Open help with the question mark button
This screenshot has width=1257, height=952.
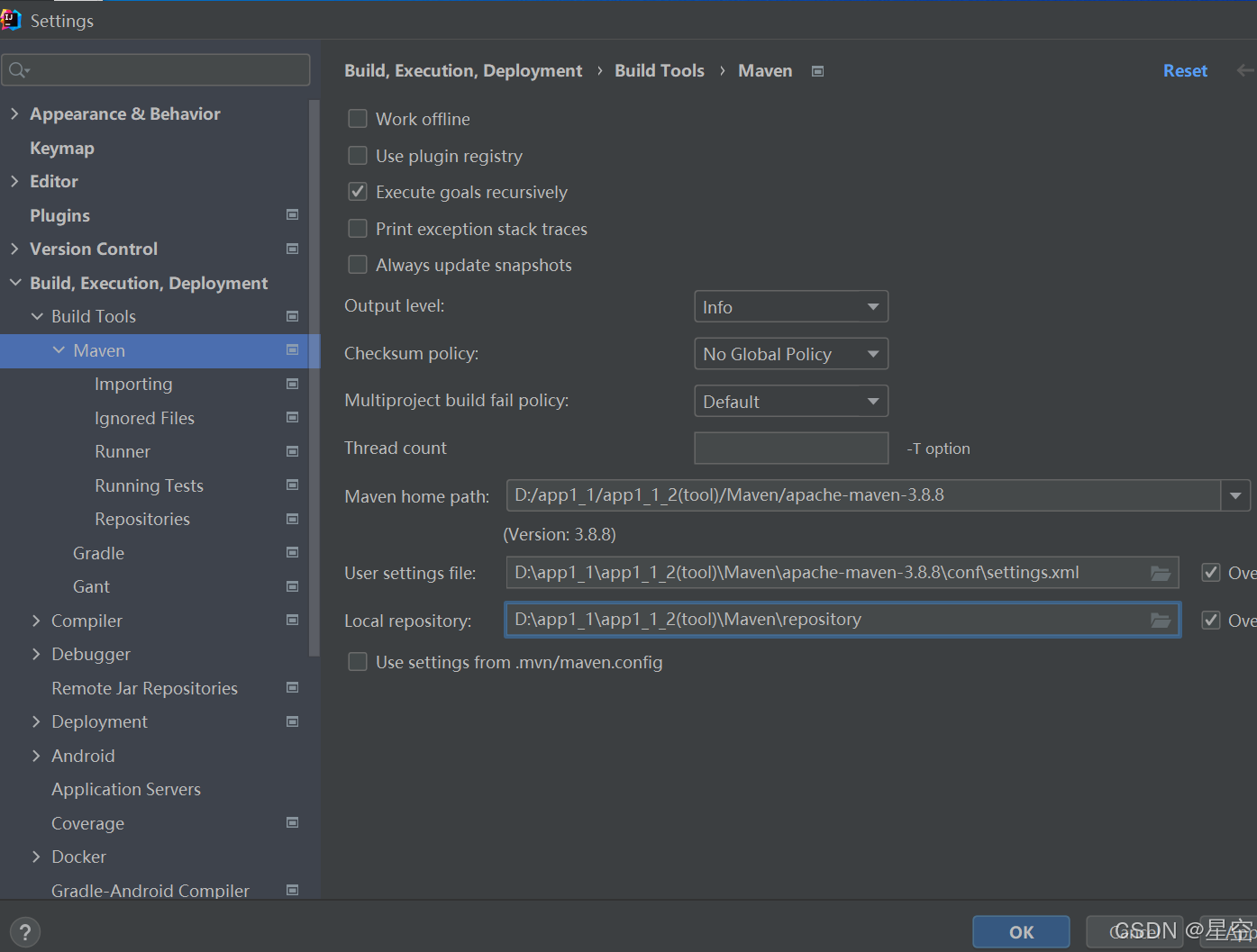tap(25, 932)
